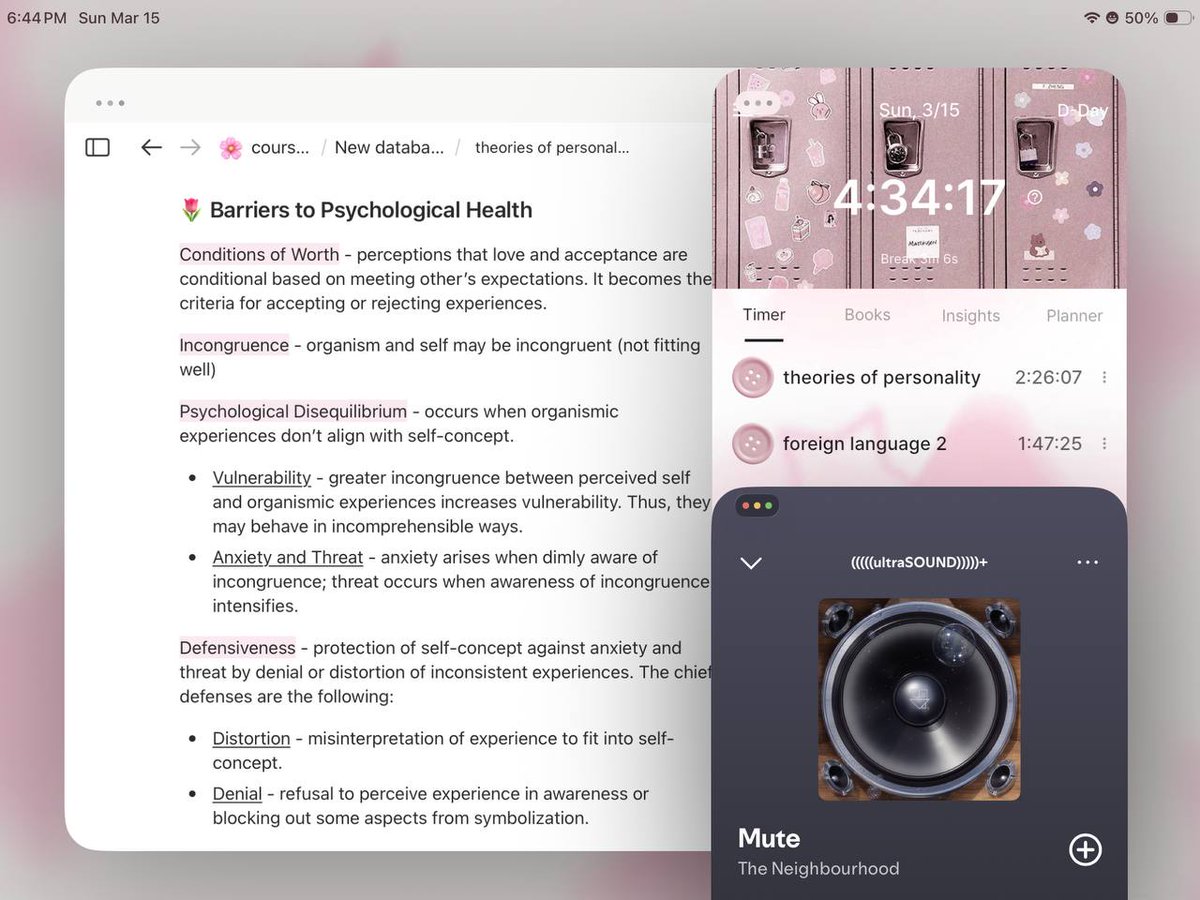Click the underlined 'Denial' term
1200x900 pixels.
tap(237, 794)
